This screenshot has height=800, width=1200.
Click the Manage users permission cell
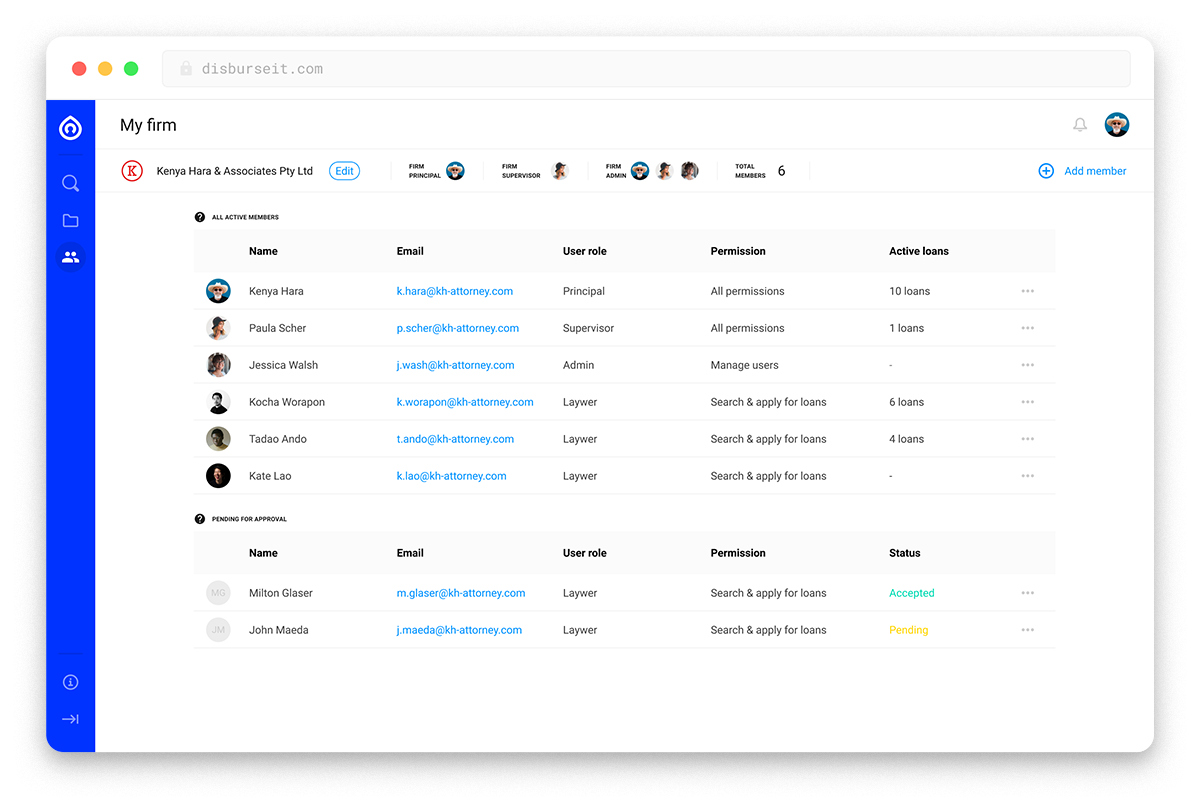coord(745,365)
